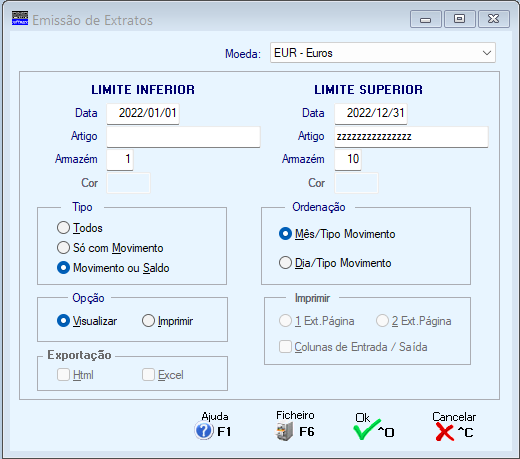This screenshot has height=459, width=520.
Task: Click the upper limit Artigo field
Action: (411, 137)
